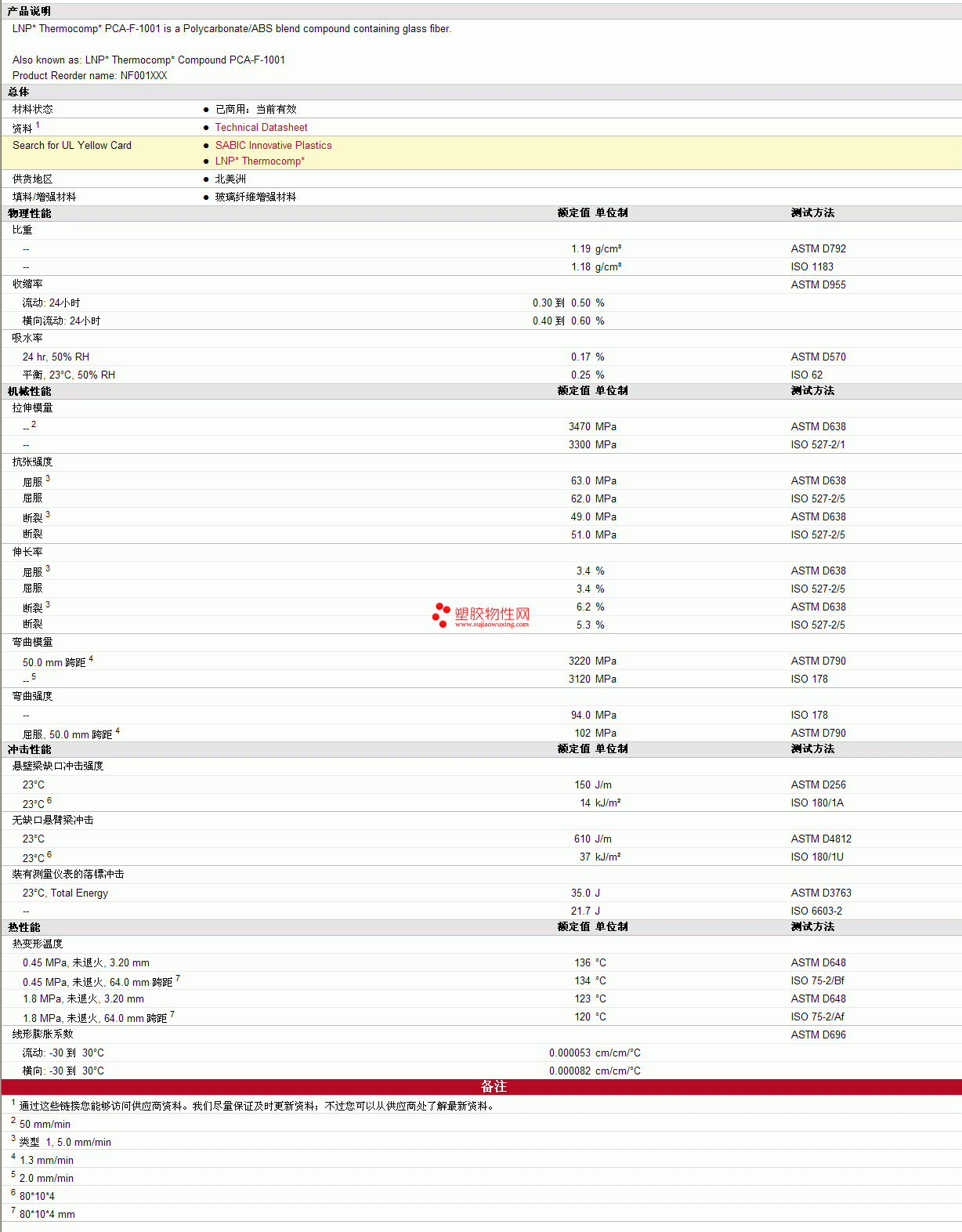Viewport: 962px width, 1232px height.
Task: Click the '热性能' section header
Action: pos(24,927)
